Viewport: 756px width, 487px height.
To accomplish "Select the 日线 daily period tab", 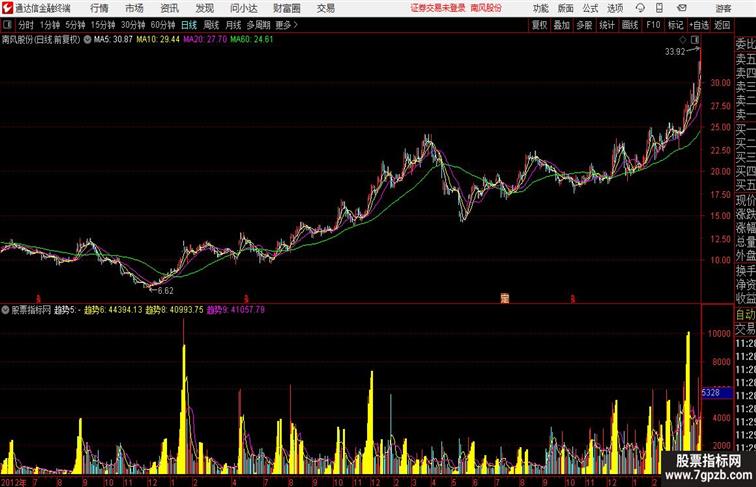I will coord(189,25).
